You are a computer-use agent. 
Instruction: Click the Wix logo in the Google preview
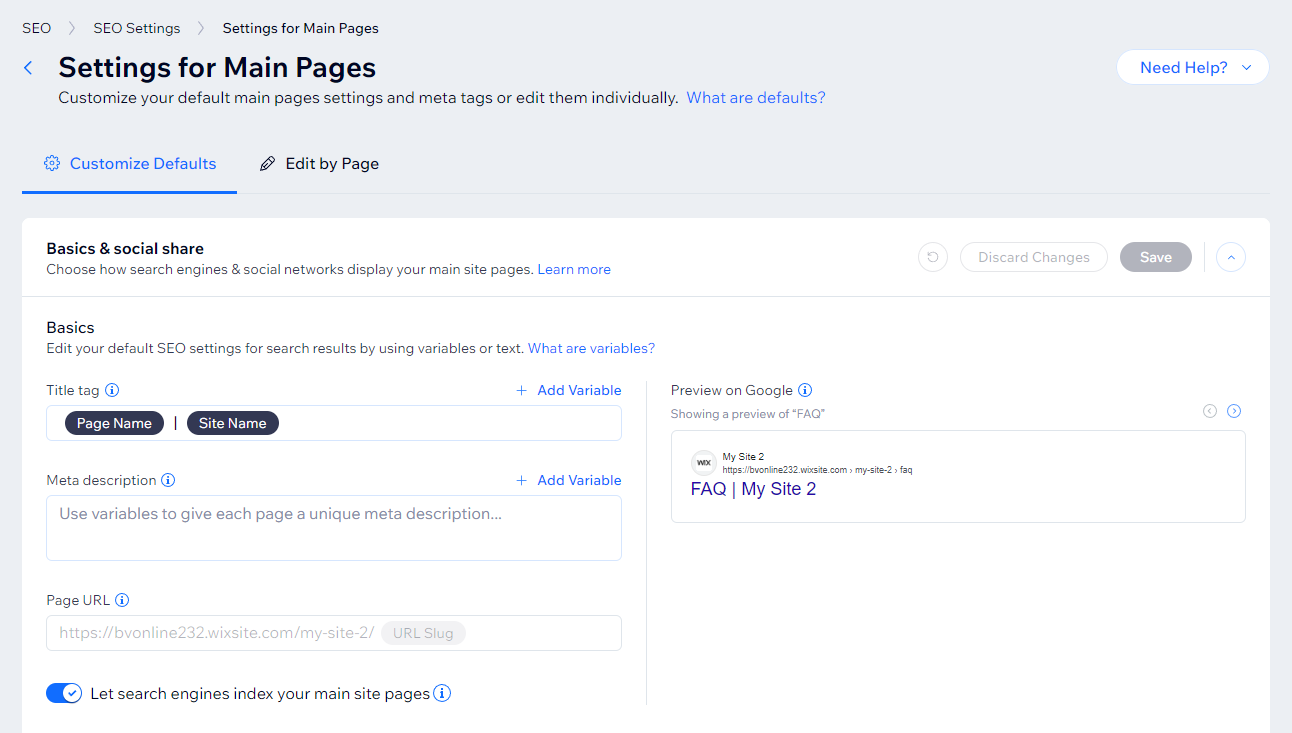[704, 462]
